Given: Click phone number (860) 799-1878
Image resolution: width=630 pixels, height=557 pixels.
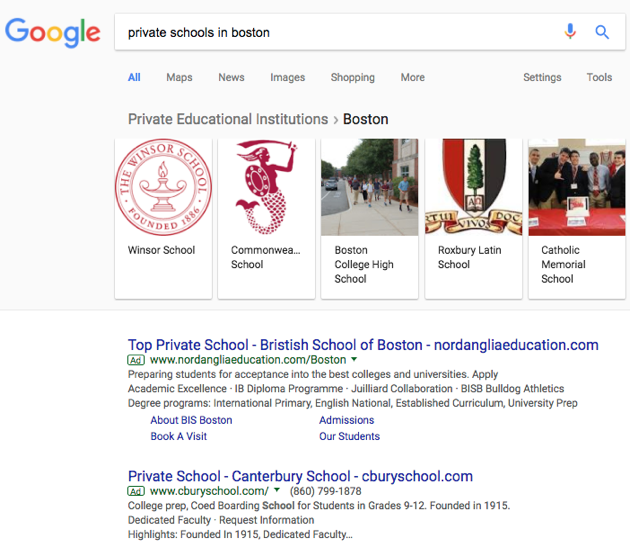Looking at the screenshot, I should coord(325,491).
